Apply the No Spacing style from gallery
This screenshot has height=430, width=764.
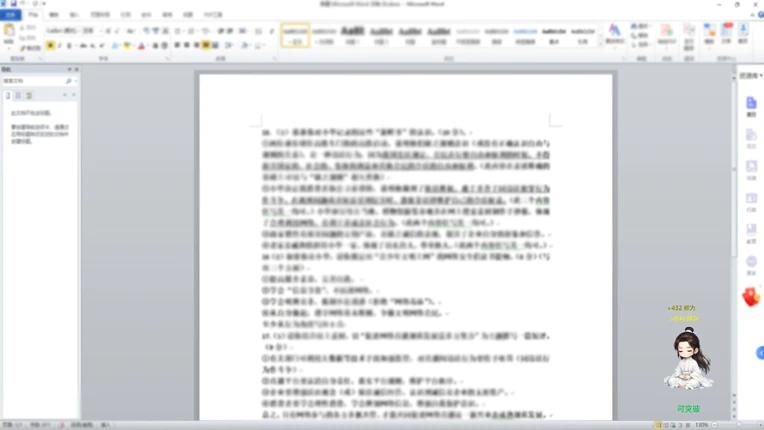[324, 35]
